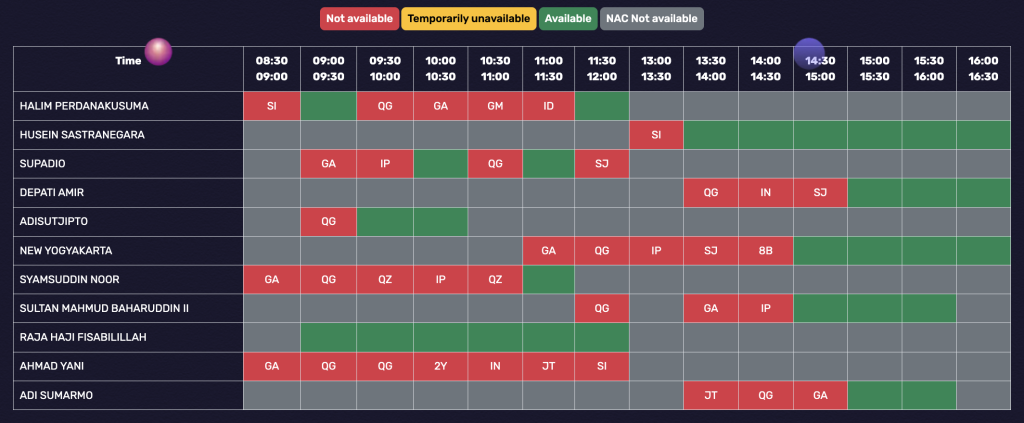
Task: Select the QG slot in Adisutjipto row
Action: (328, 222)
